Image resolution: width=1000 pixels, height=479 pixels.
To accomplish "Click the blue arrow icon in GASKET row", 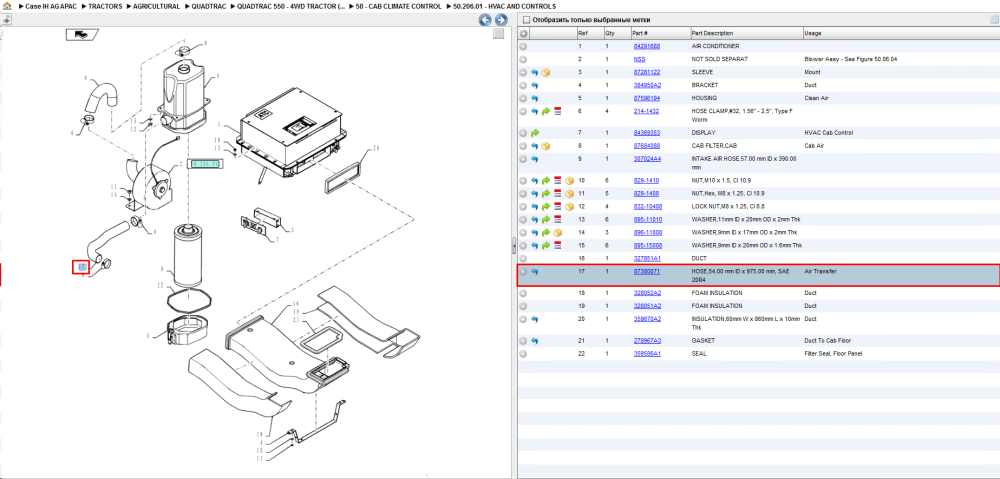I will tap(534, 341).
